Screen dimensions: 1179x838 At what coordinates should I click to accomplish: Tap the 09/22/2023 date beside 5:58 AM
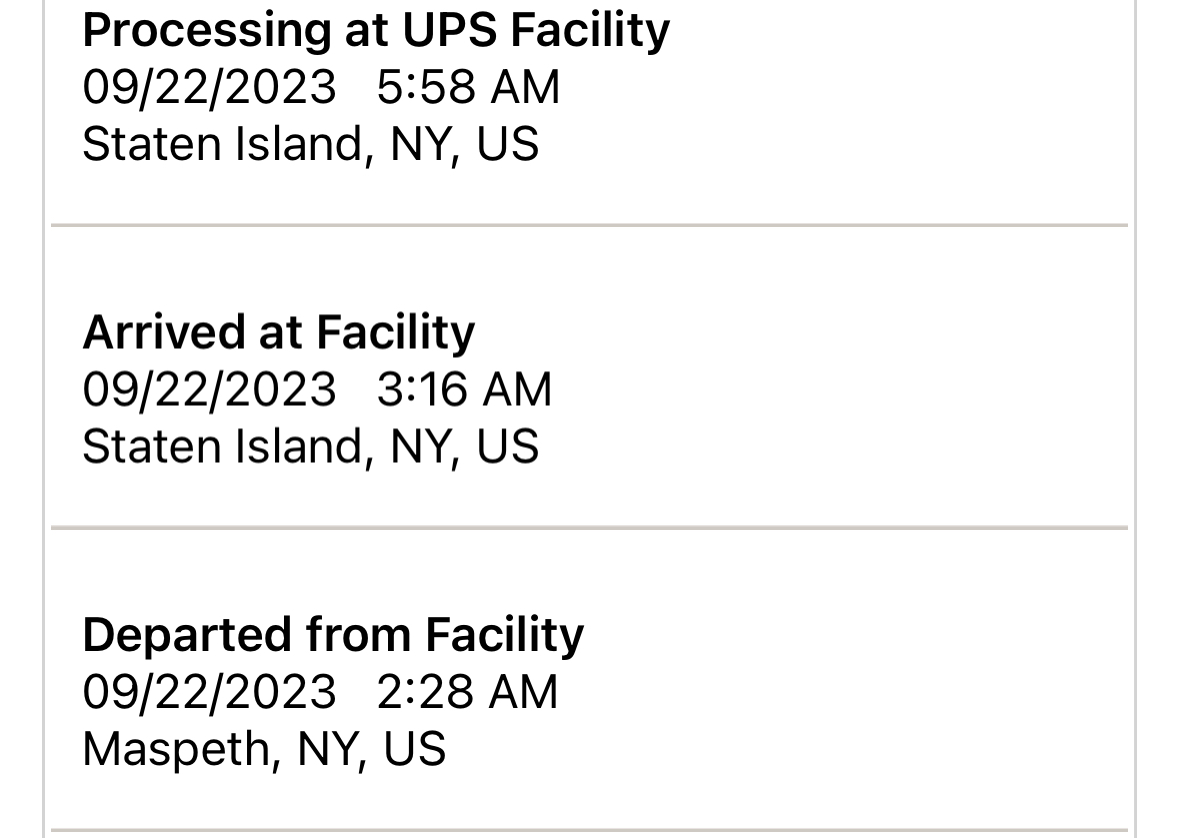(209, 87)
